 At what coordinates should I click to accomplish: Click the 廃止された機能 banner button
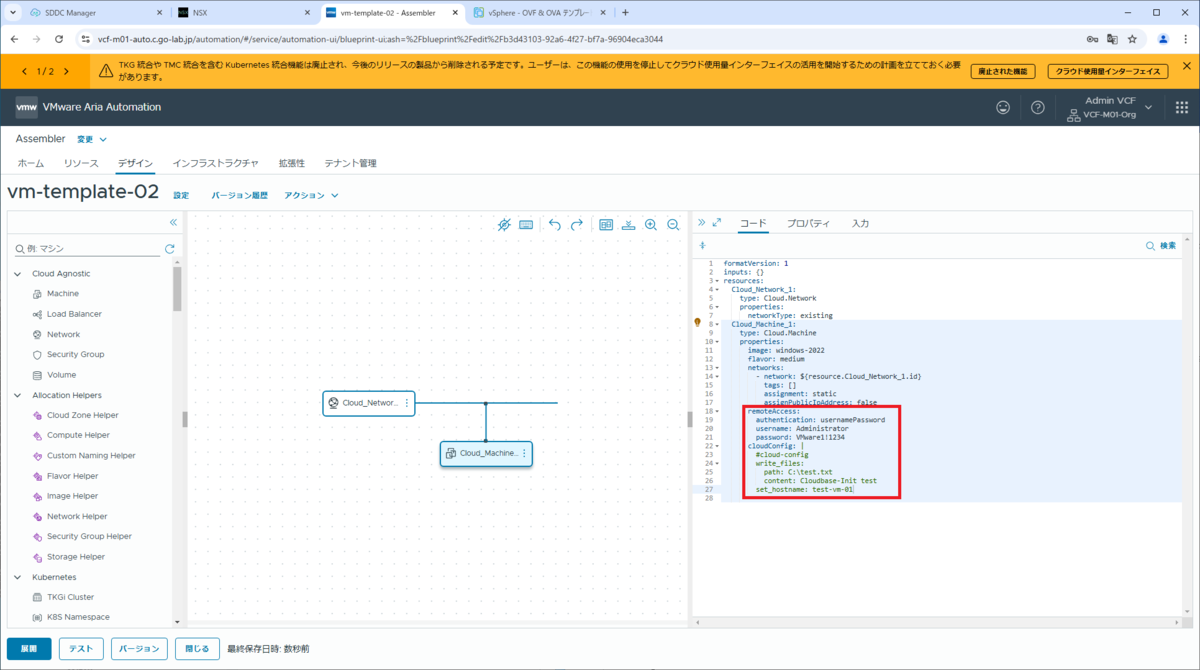(x=1003, y=71)
